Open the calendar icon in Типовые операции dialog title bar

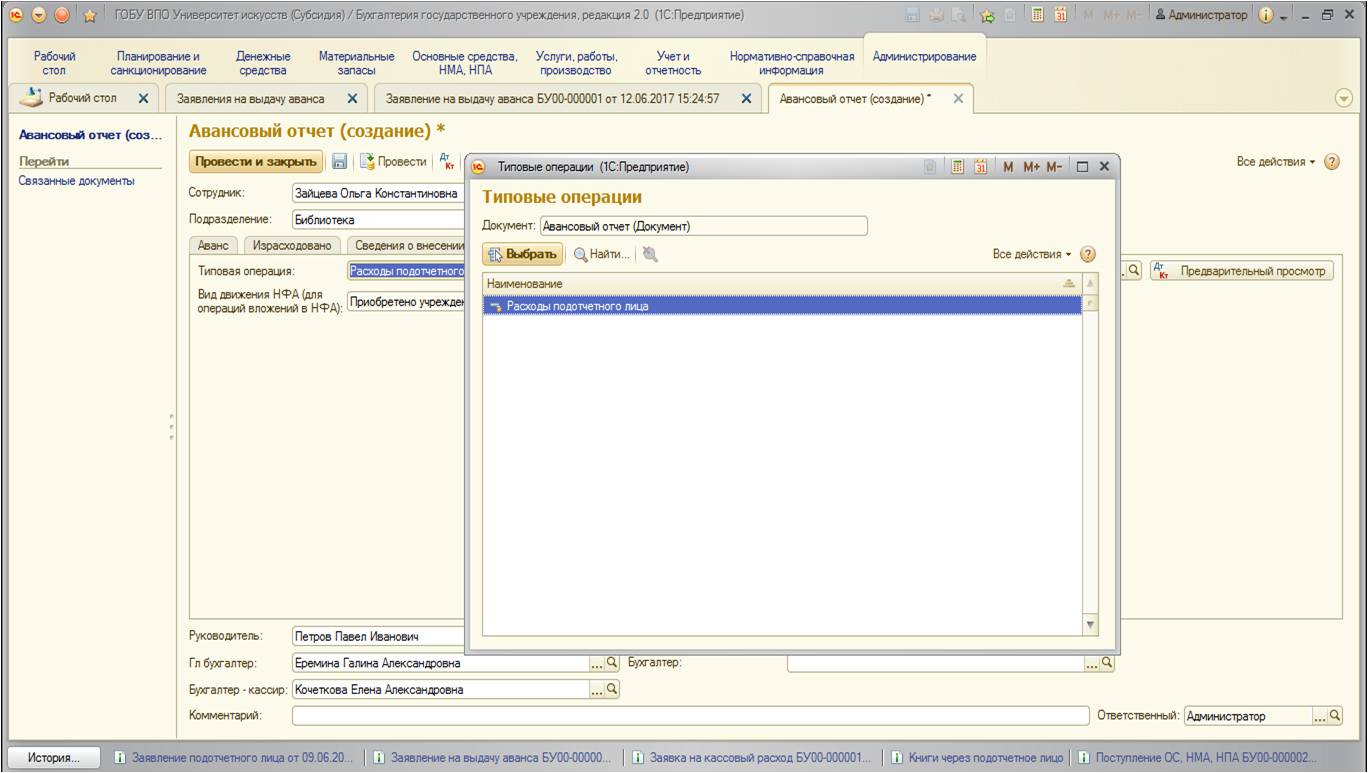[981, 167]
